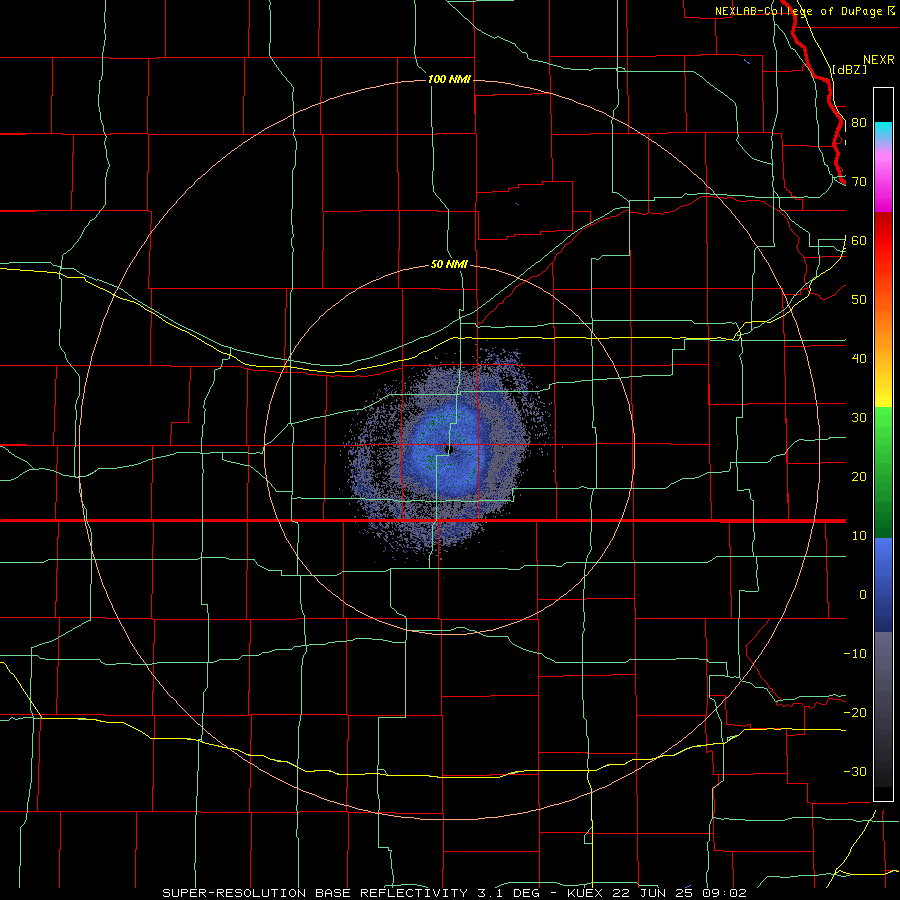
Task: Click the 80 value on the dBZ scale
Action: click(x=859, y=123)
